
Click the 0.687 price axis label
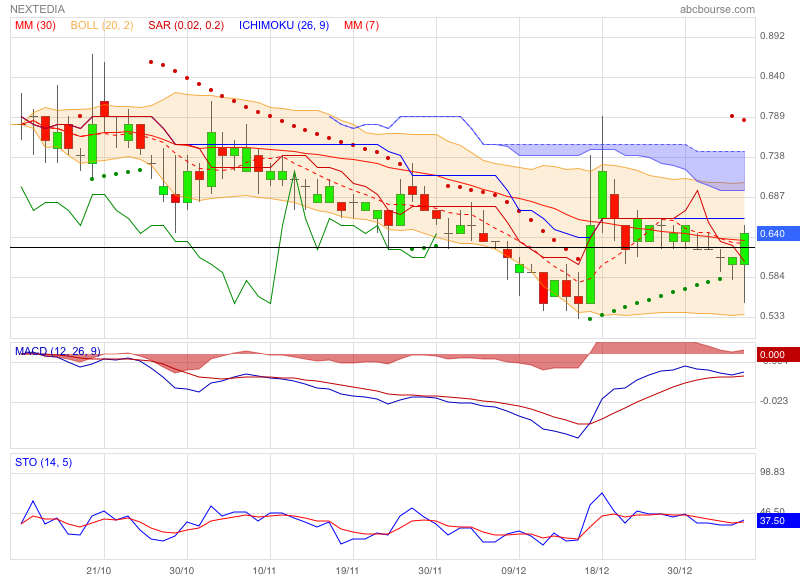point(772,196)
